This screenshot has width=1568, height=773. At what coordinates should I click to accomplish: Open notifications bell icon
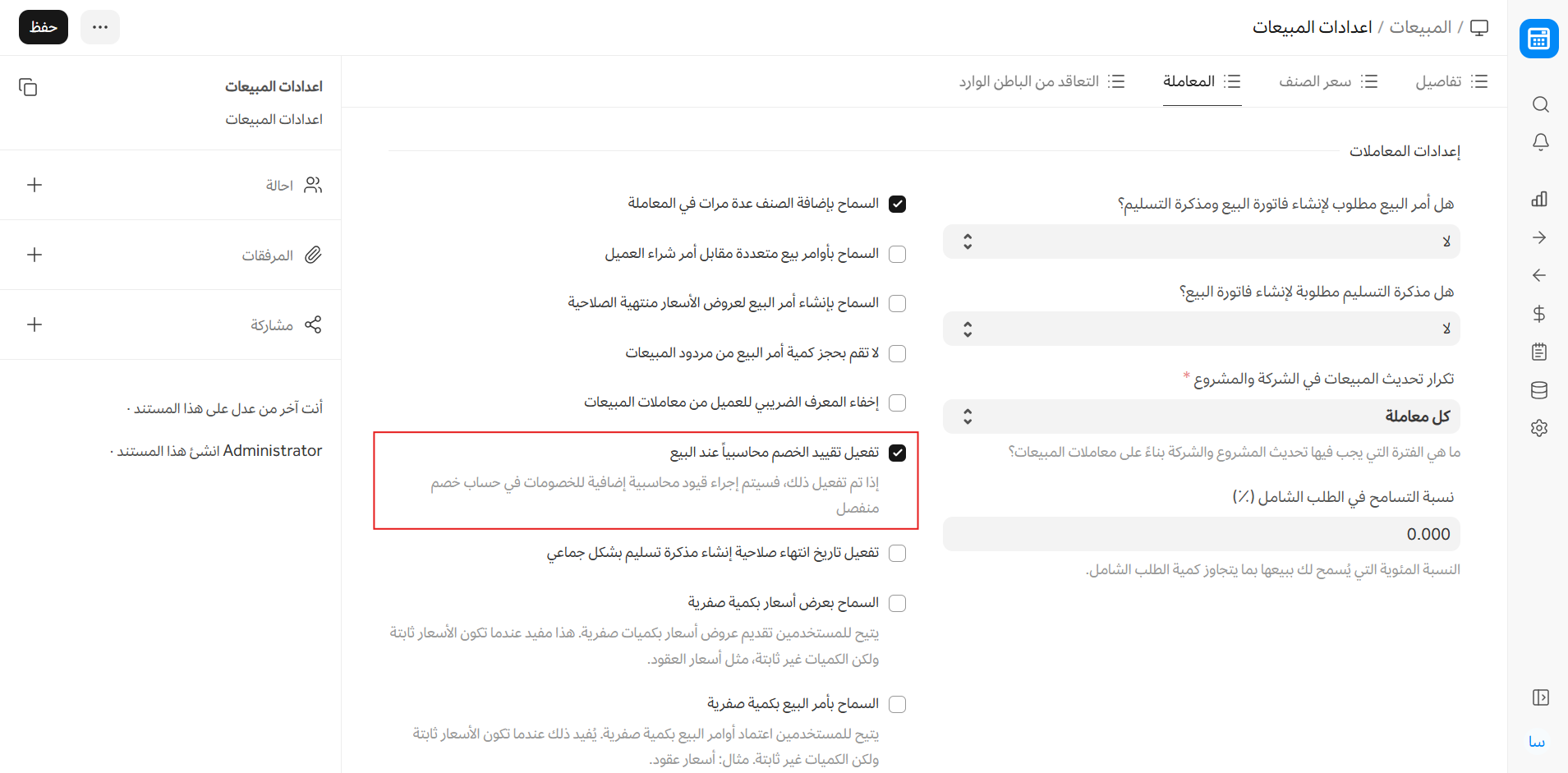click(1540, 142)
